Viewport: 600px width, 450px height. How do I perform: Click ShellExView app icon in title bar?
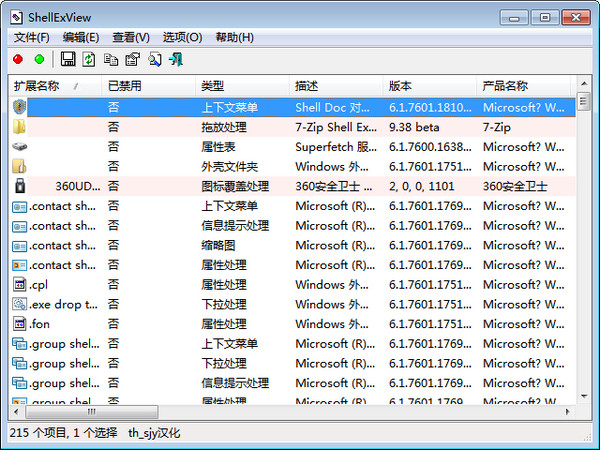tap(16, 17)
